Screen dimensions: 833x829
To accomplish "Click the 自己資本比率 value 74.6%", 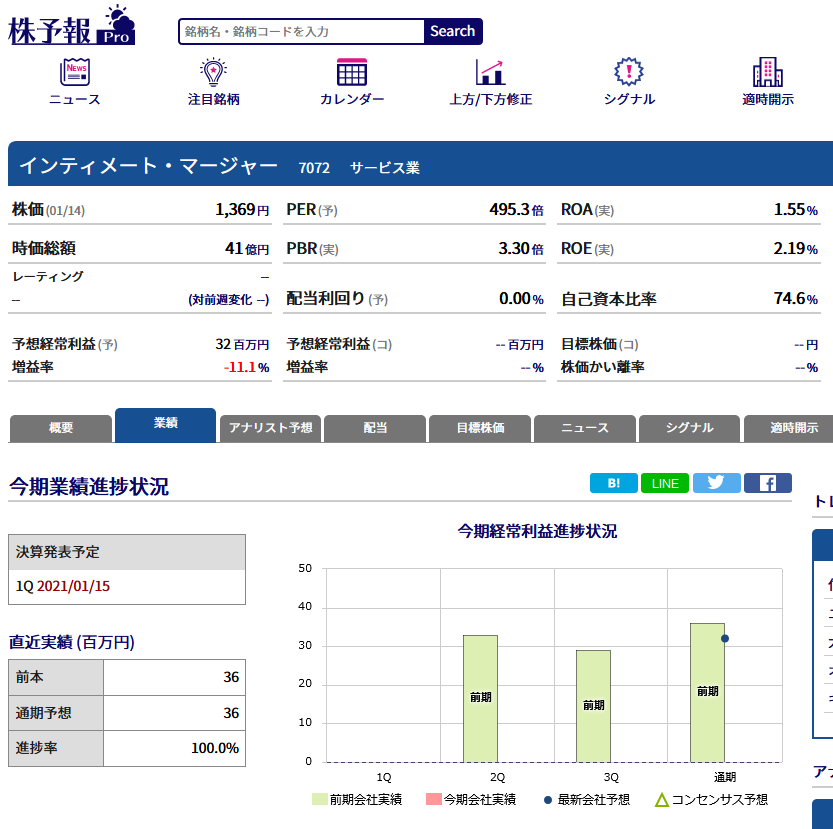I will pos(795,298).
